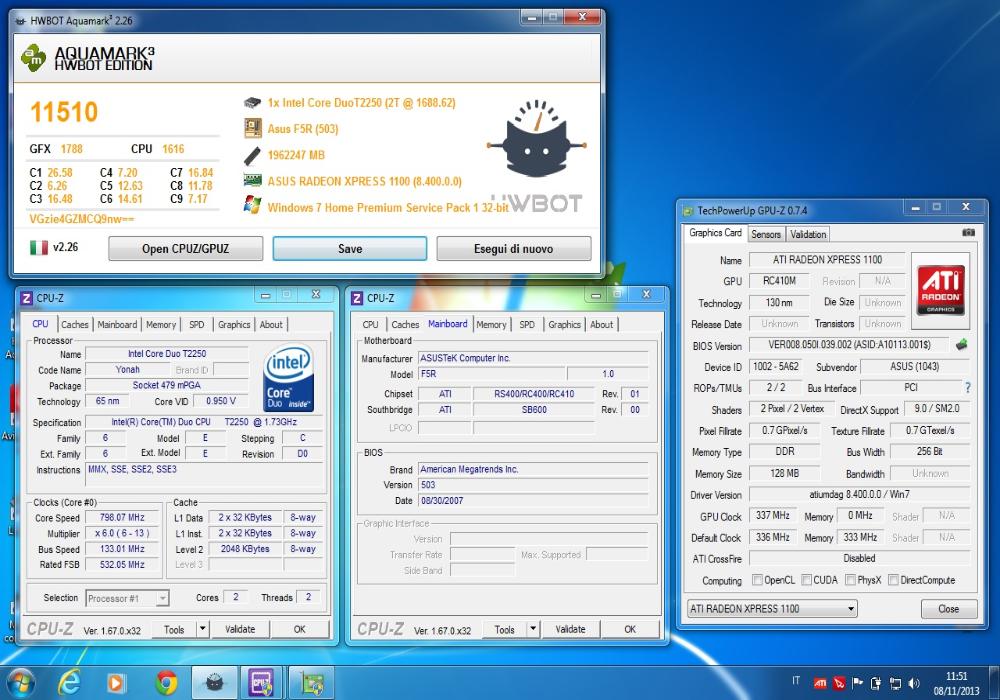
Task: Open About tab in left CPU-Z window
Action: tap(271, 324)
